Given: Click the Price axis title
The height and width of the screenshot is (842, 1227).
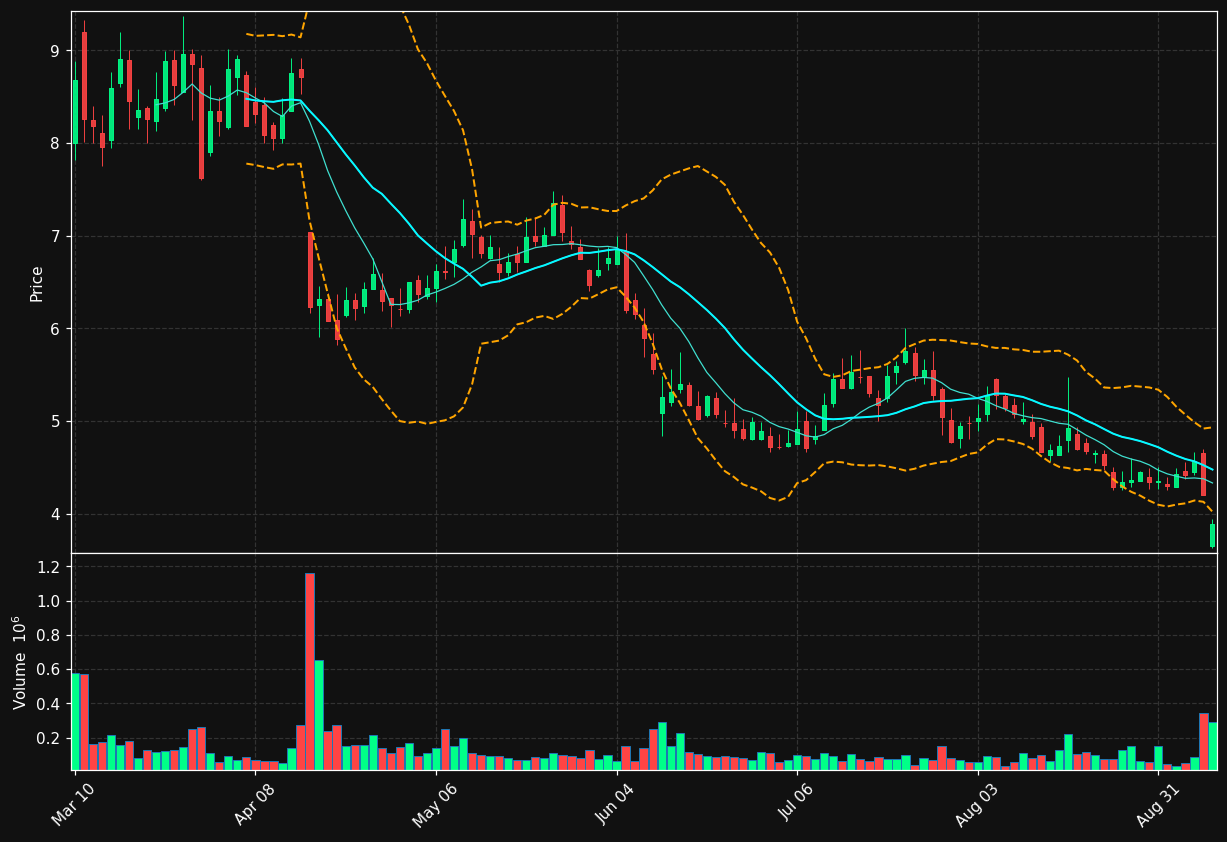Looking at the screenshot, I should [x=37, y=283].
